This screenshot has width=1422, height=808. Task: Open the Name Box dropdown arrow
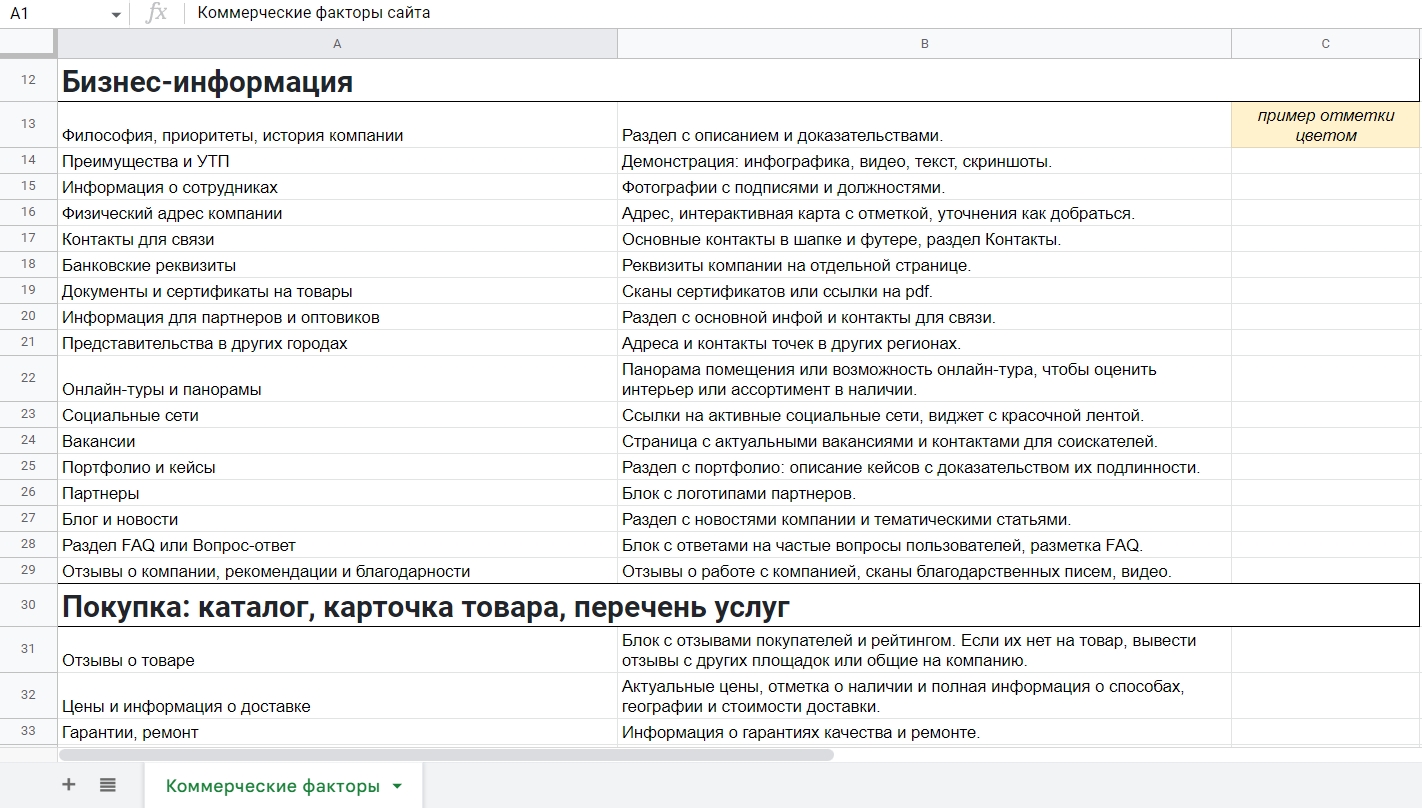pos(115,13)
